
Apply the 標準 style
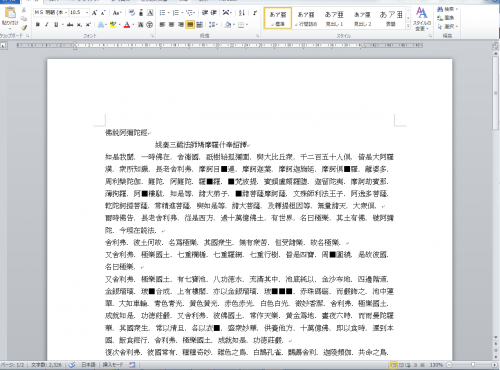point(278,18)
